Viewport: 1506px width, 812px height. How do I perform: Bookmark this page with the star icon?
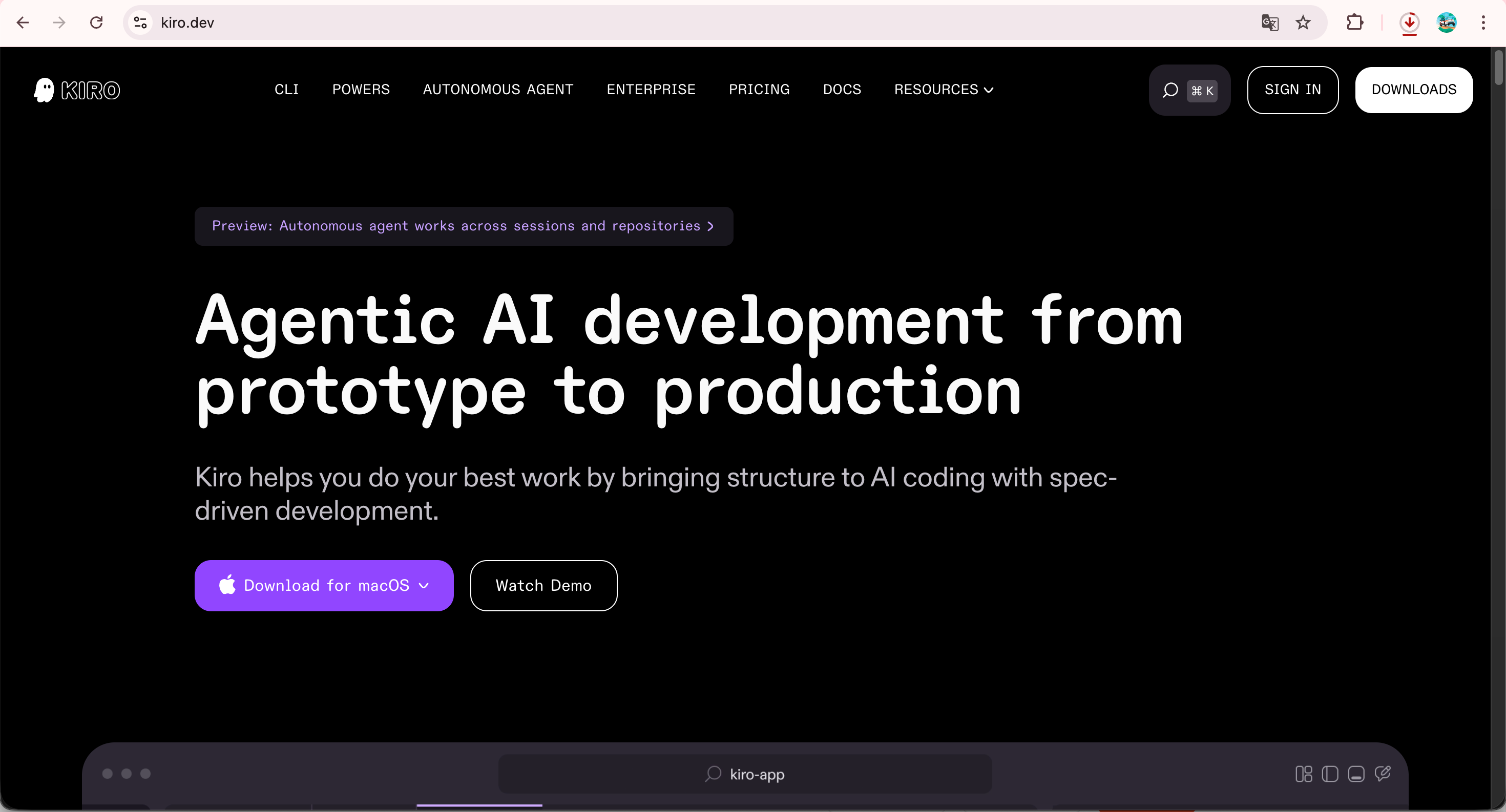1303,23
